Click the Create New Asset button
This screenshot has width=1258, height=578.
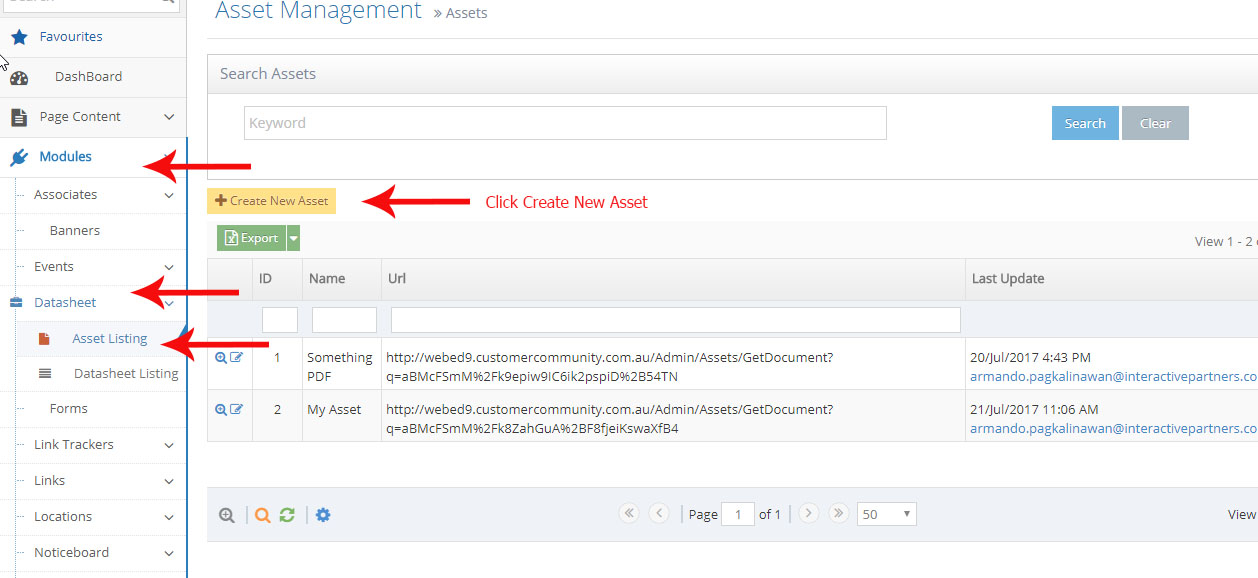271,200
